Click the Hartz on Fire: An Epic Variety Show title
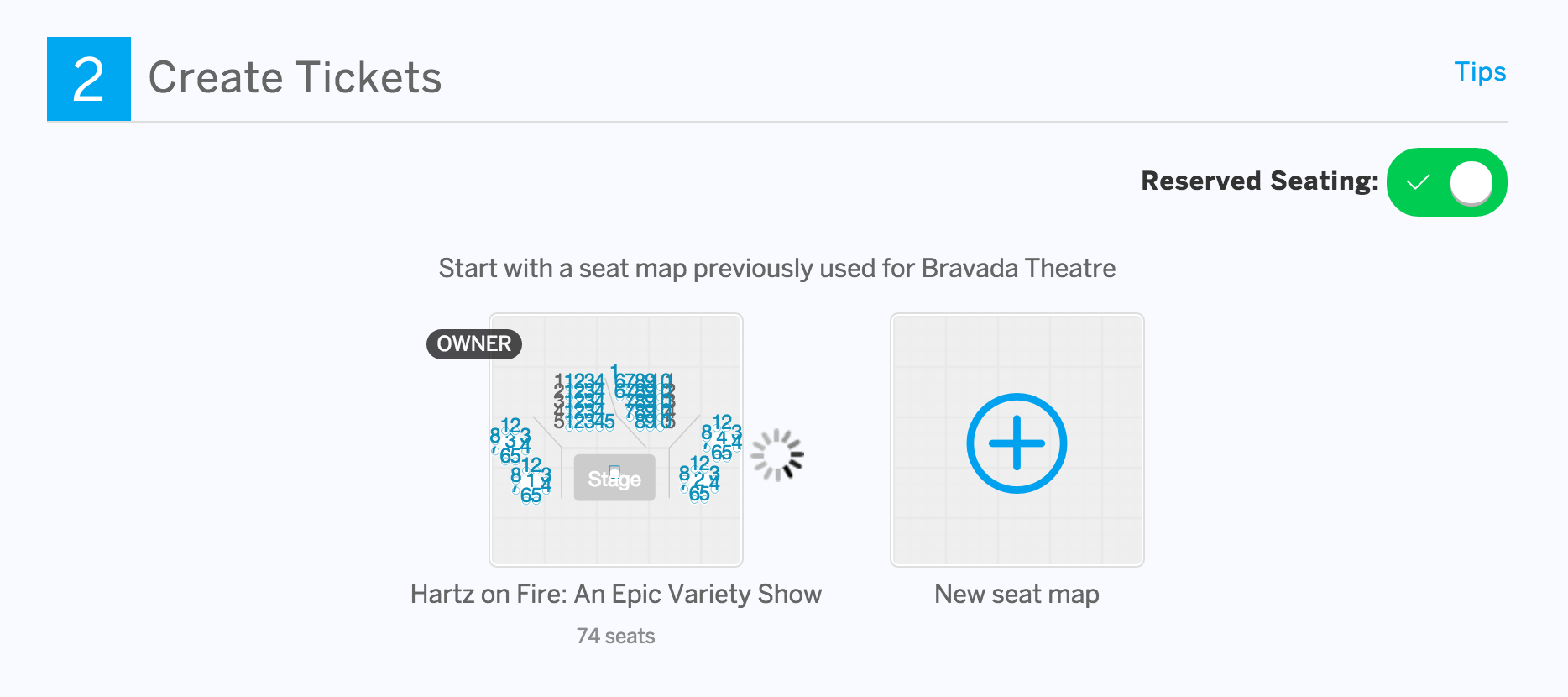Image resolution: width=1568 pixels, height=697 pixels. coord(616,594)
